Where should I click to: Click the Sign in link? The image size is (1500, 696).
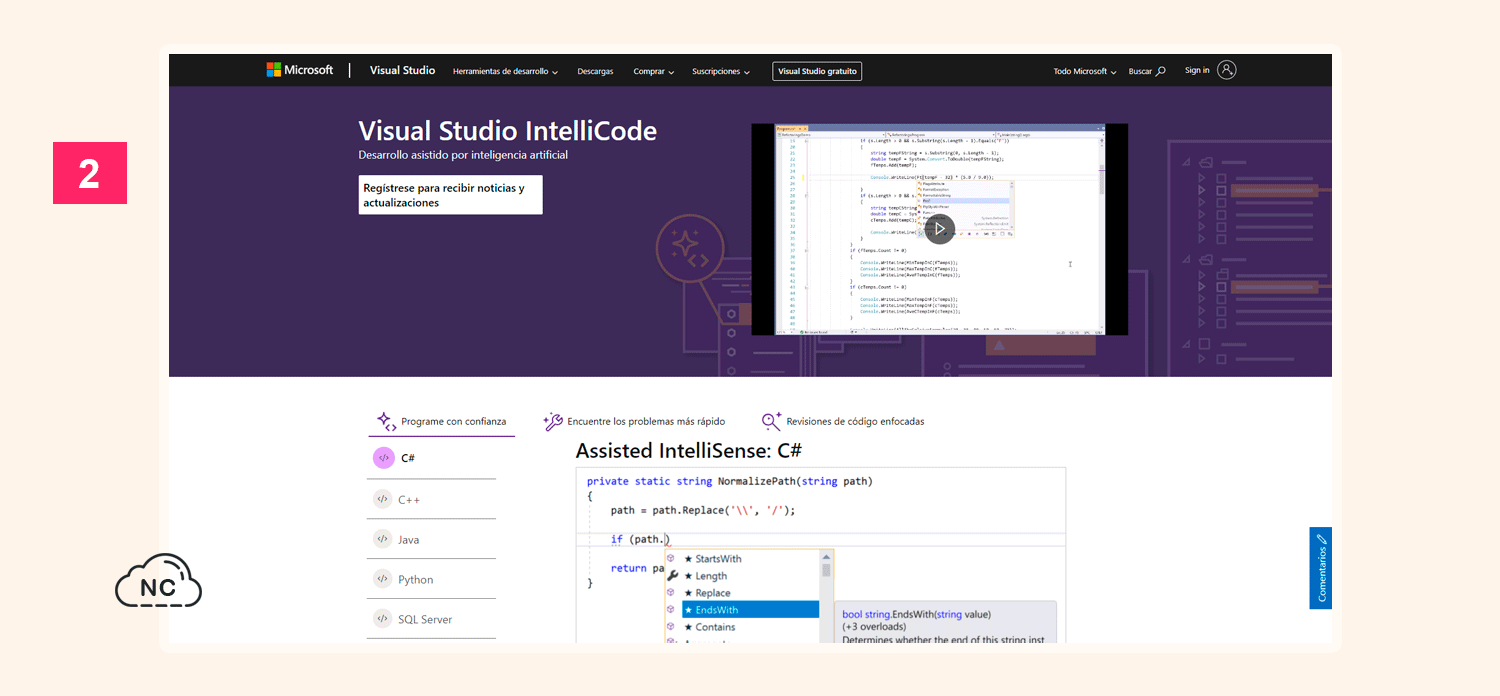point(1197,70)
